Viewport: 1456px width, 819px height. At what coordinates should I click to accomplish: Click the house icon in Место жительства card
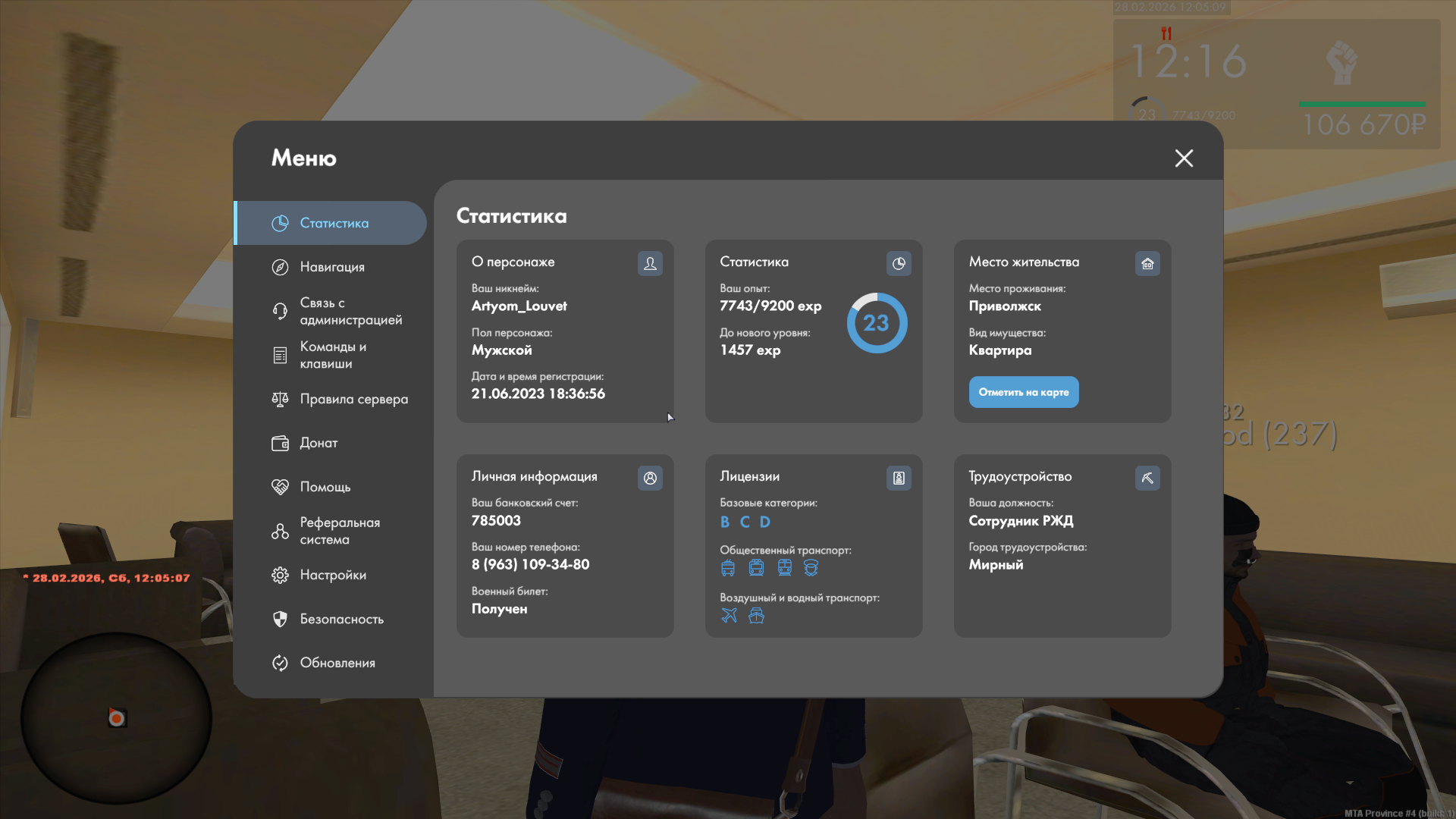click(1147, 263)
